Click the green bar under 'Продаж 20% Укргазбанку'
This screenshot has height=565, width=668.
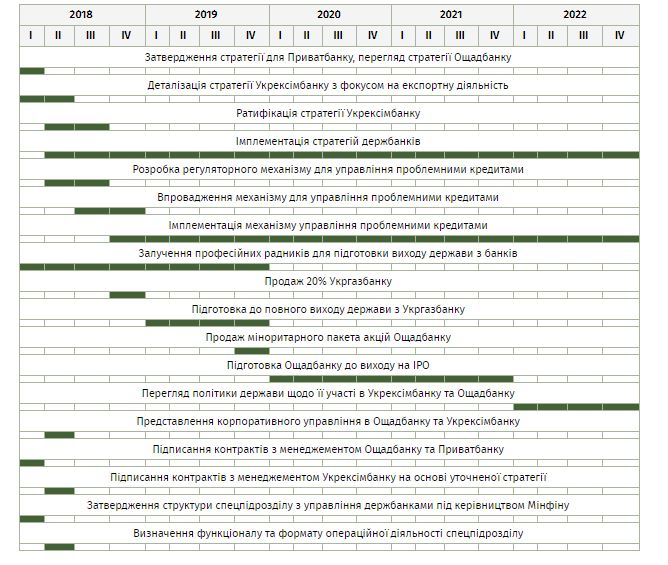coord(127,295)
